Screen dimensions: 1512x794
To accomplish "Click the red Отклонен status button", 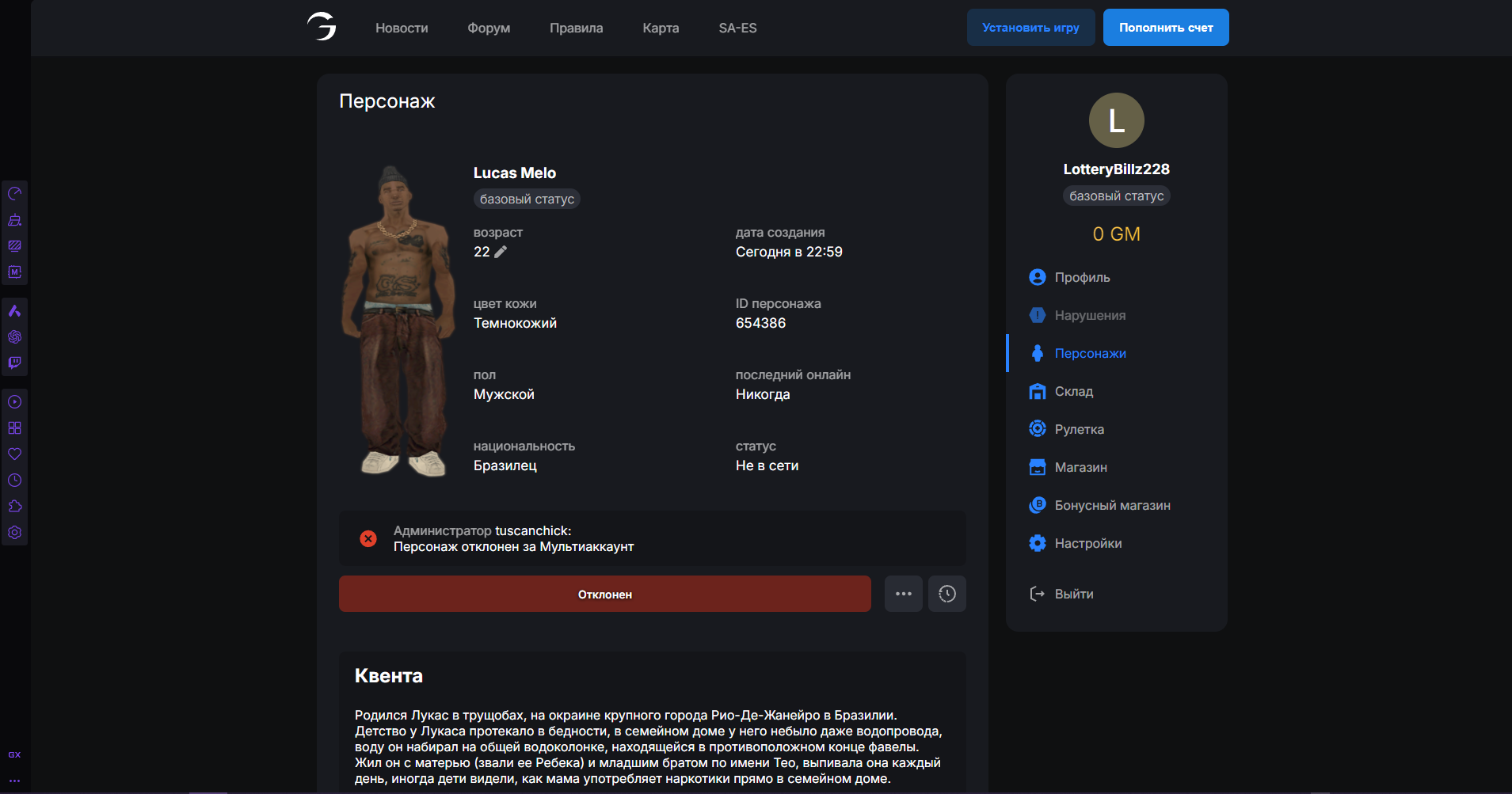I will pos(605,594).
